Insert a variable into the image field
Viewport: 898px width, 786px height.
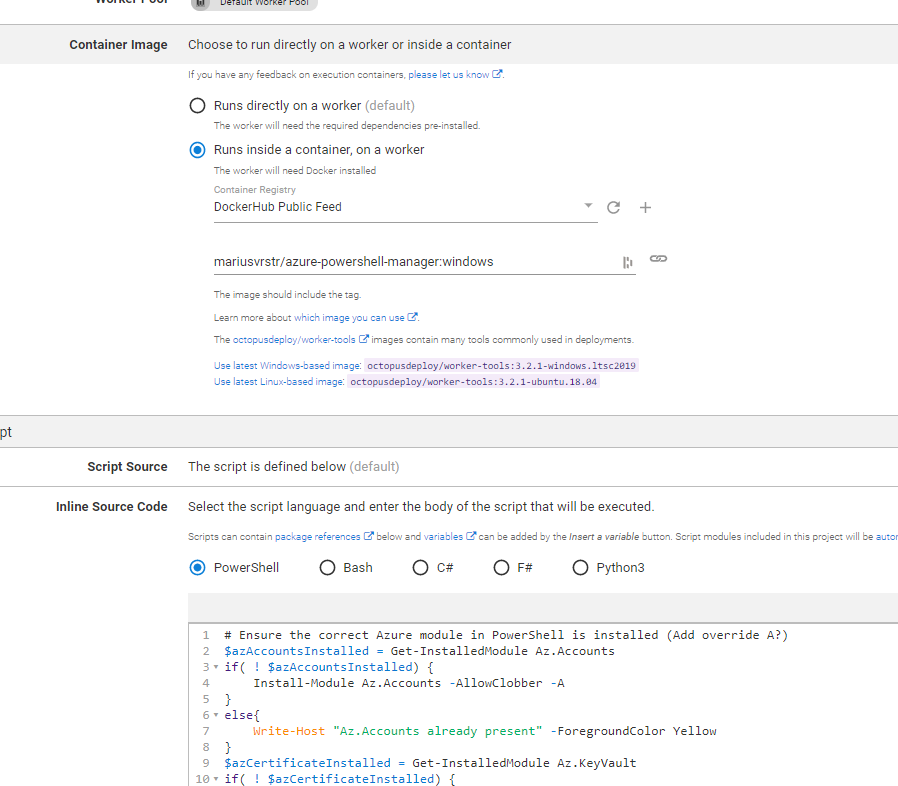627,260
